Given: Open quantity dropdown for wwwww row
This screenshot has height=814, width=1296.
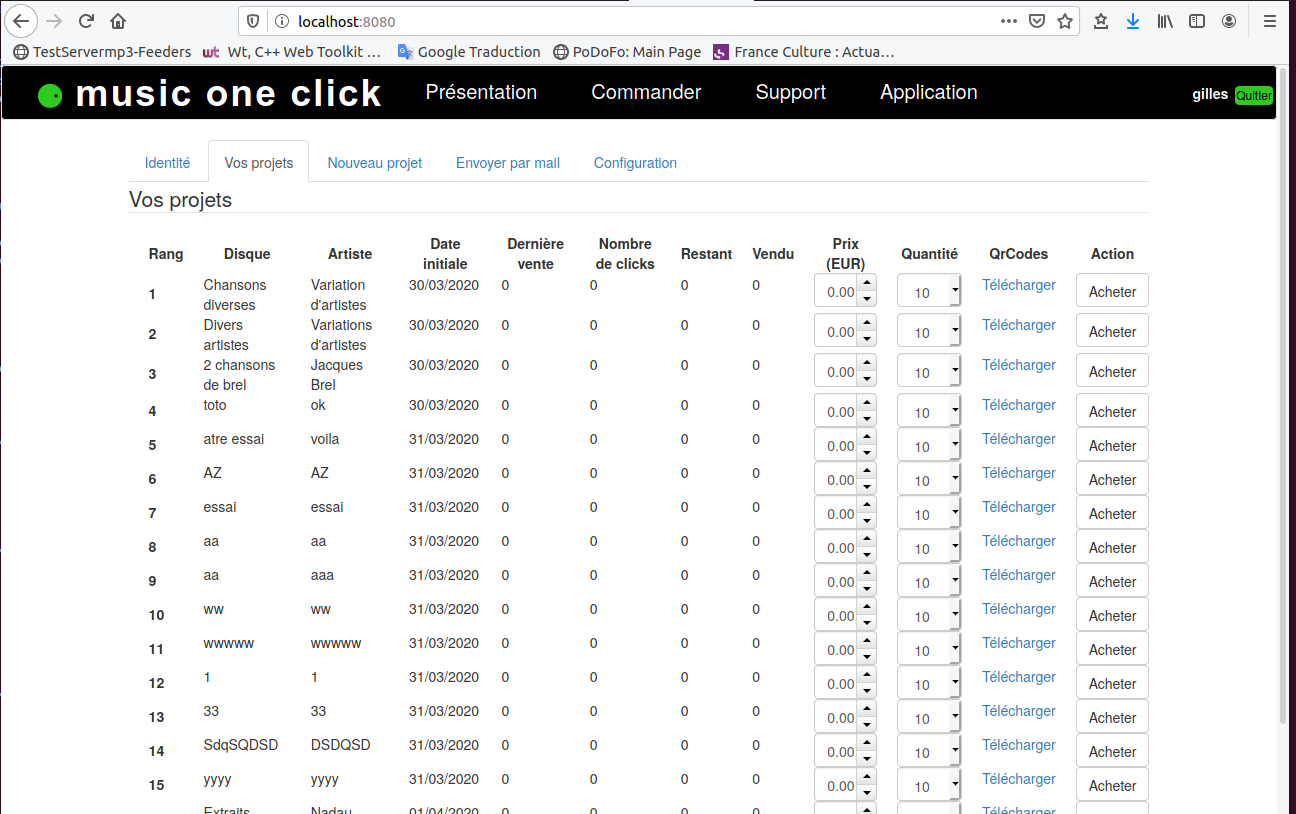Looking at the screenshot, I should point(929,650).
